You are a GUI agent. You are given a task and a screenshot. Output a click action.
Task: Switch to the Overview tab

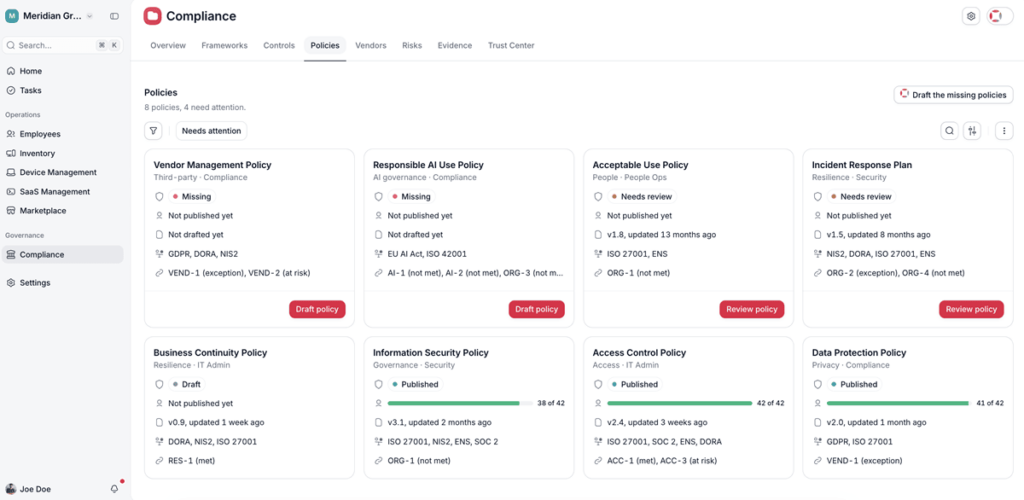click(x=168, y=46)
